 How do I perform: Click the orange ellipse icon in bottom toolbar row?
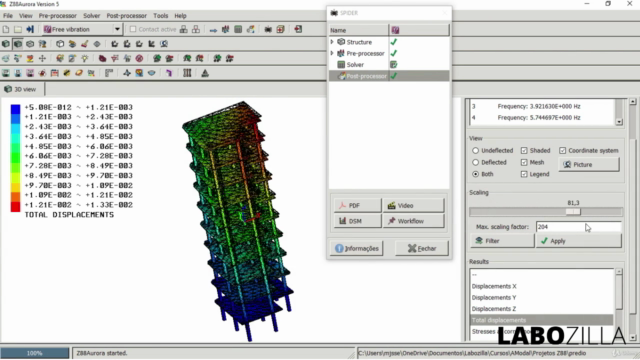[79, 73]
